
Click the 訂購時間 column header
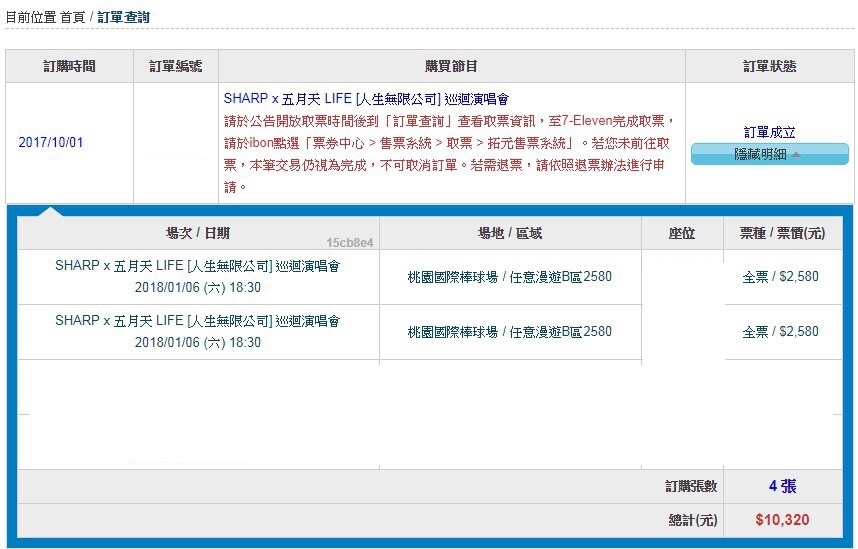pos(69,66)
